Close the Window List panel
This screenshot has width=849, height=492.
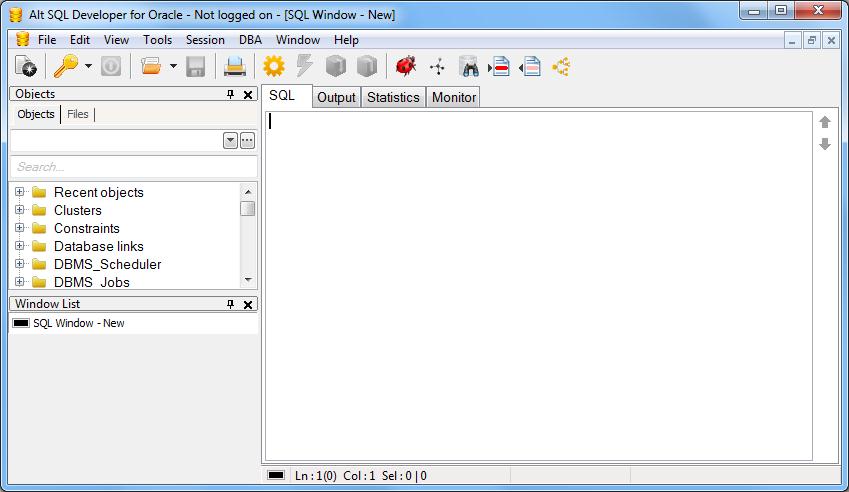248,305
